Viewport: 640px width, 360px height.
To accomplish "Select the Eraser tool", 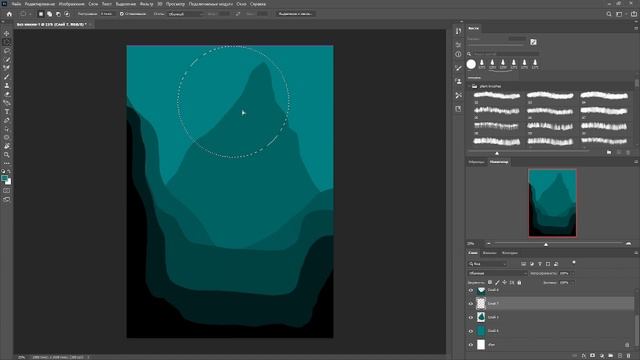I will 7,94.
